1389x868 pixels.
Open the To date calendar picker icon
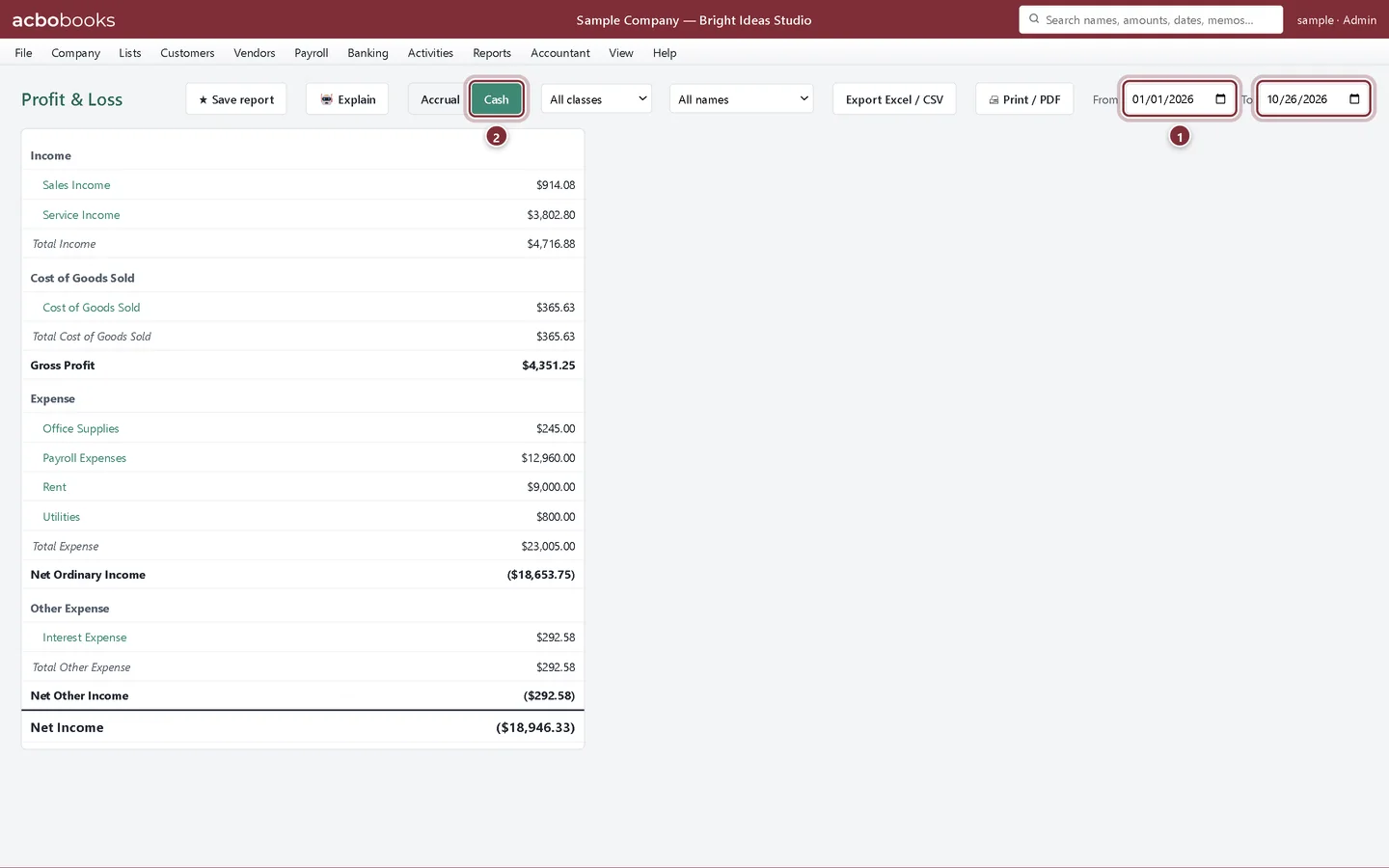click(1354, 99)
